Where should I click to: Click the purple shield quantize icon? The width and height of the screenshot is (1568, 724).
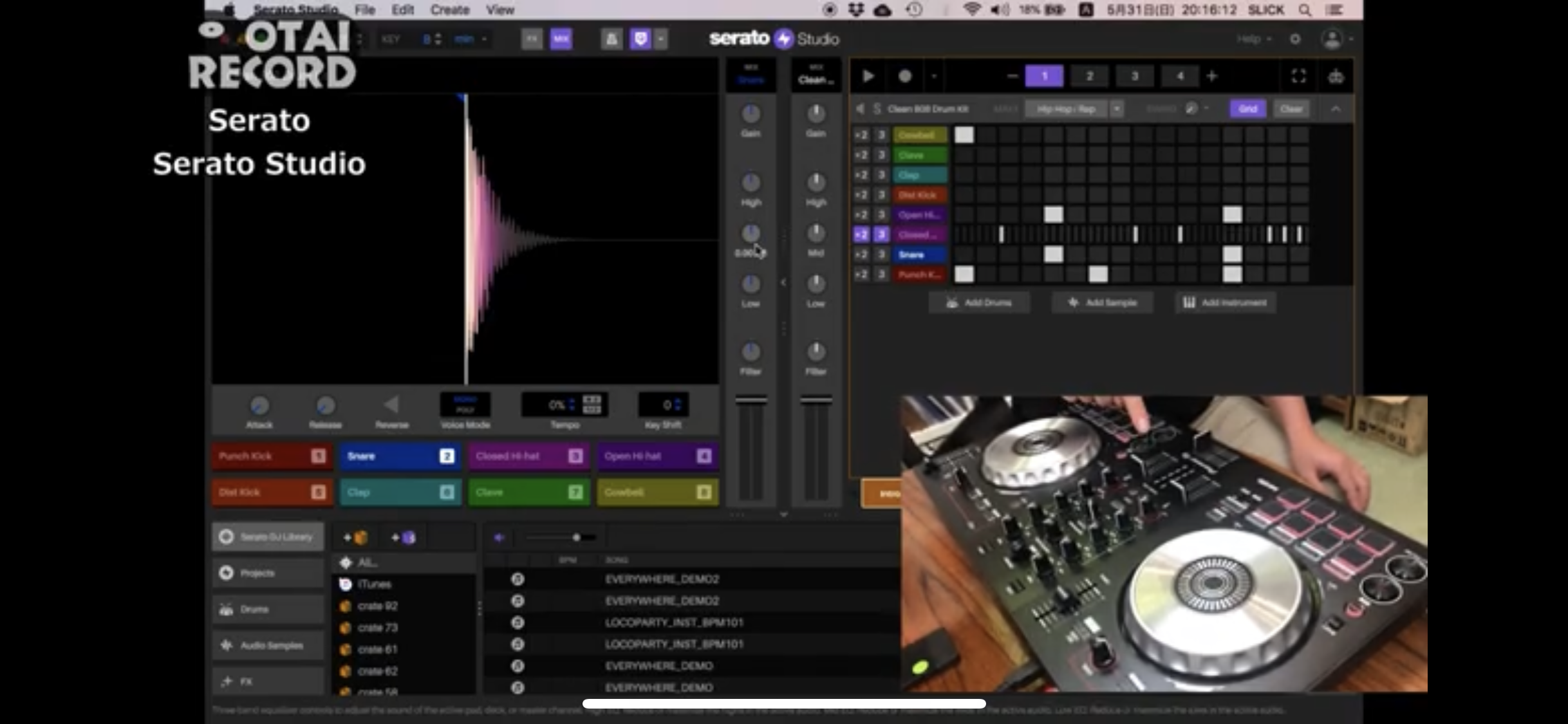click(x=640, y=39)
